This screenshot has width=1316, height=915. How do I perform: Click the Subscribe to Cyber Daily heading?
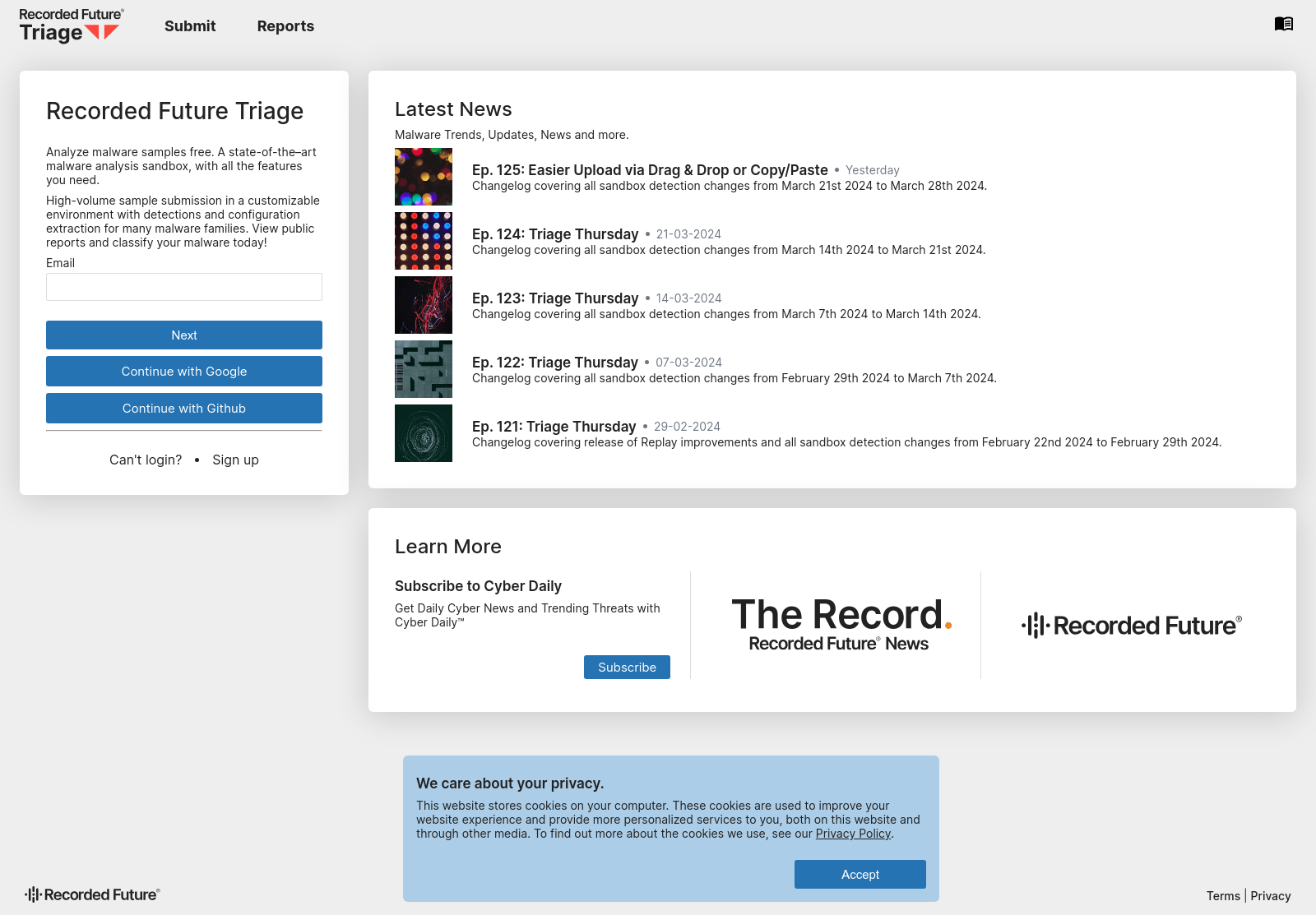(x=478, y=586)
